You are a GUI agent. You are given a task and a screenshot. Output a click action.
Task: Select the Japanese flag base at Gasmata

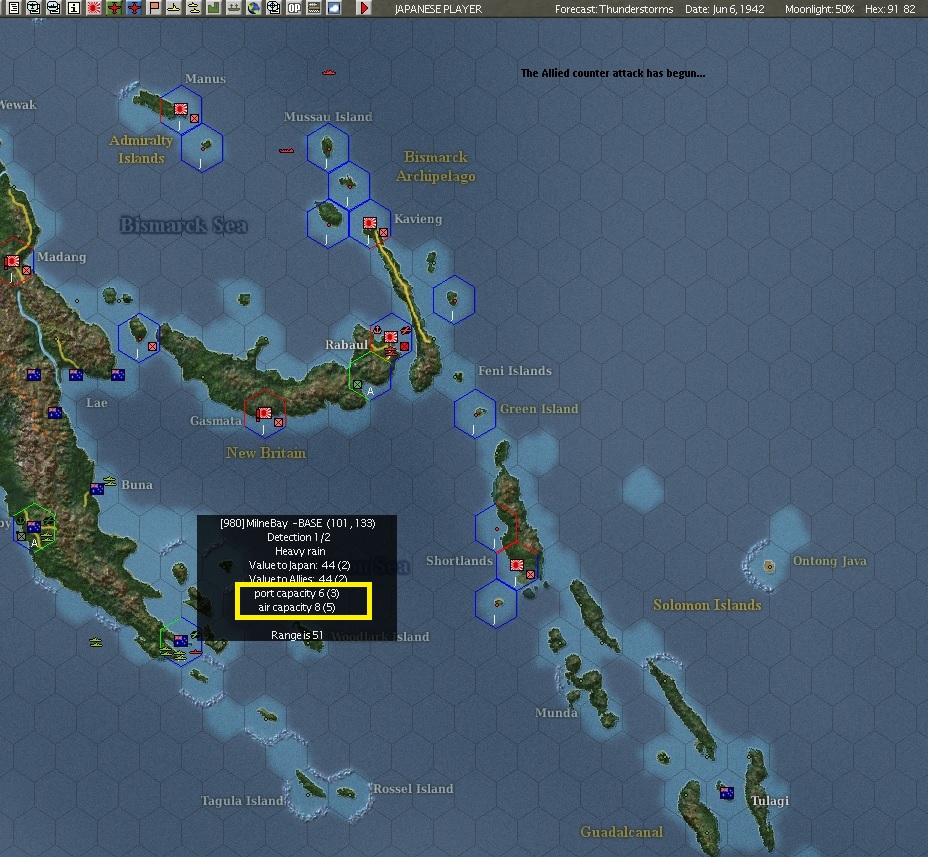(x=264, y=413)
